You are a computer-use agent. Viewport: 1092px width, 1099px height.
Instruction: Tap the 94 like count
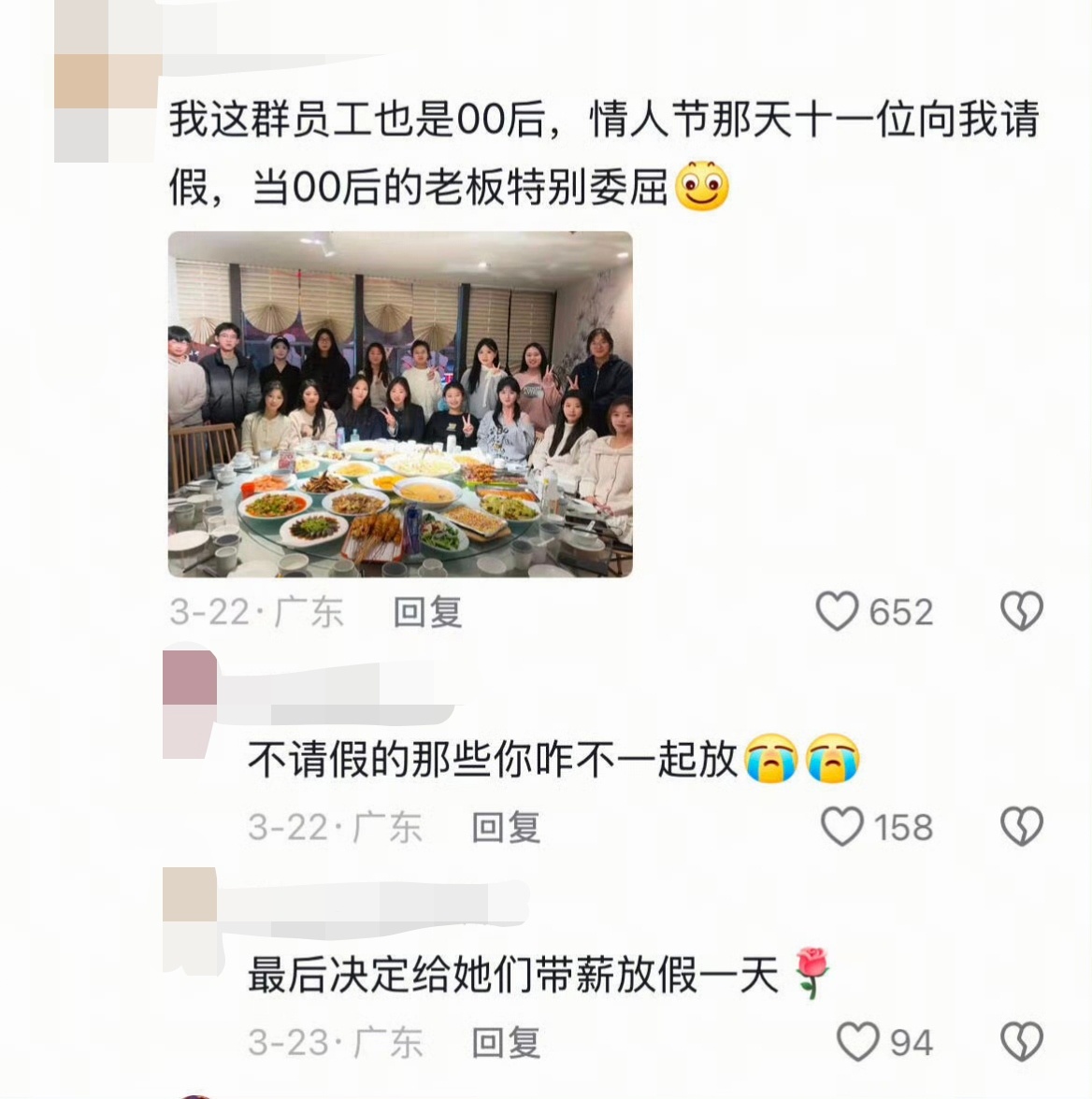pyautogui.click(x=912, y=1042)
